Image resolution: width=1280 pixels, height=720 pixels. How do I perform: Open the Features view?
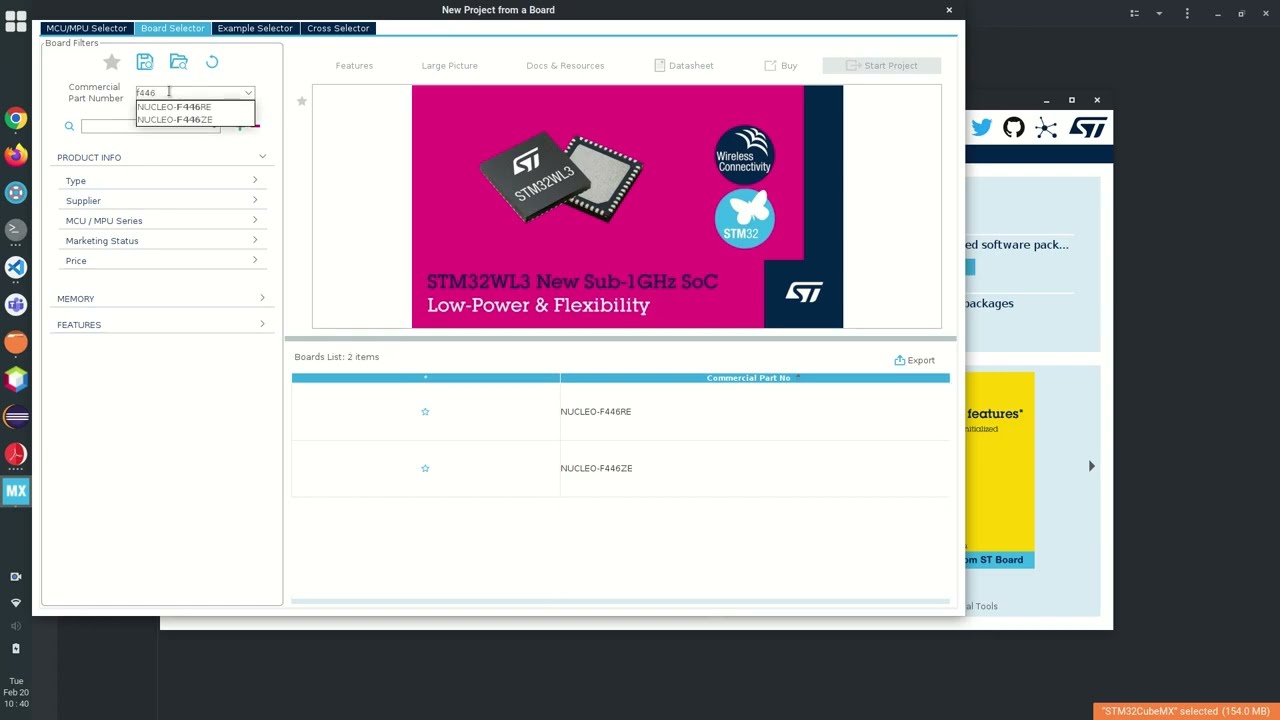coord(354,66)
